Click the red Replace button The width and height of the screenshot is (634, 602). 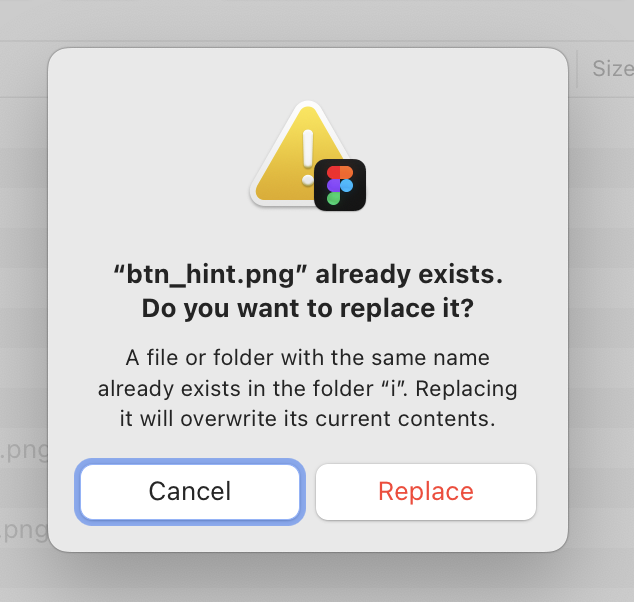coord(426,491)
